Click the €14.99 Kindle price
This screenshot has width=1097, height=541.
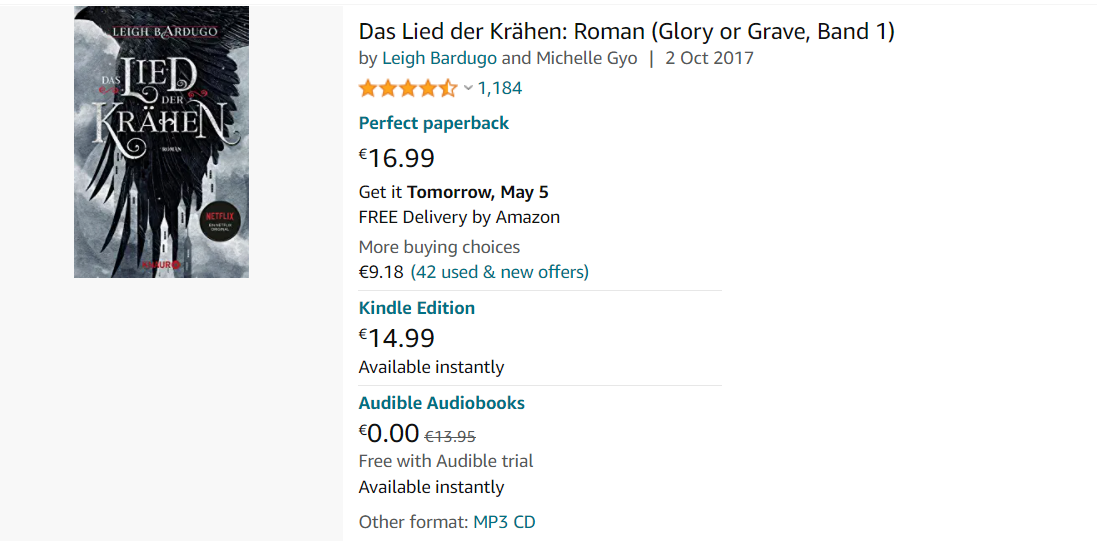click(397, 338)
